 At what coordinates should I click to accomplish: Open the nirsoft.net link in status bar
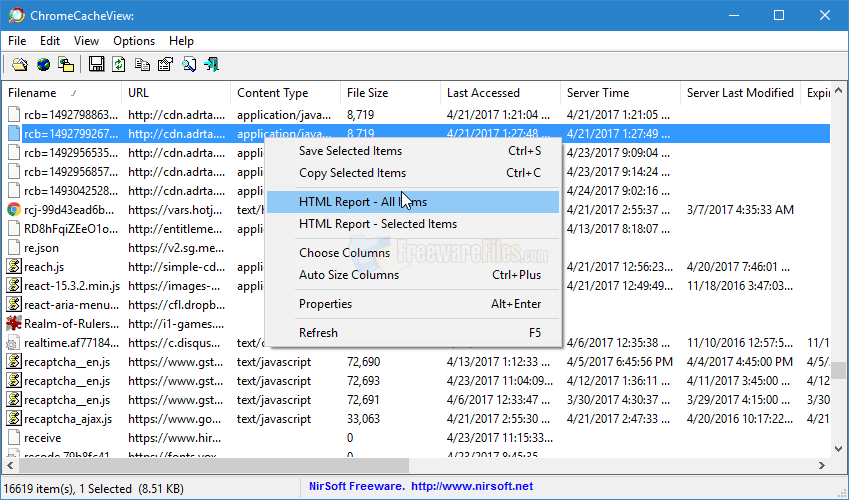point(472,486)
